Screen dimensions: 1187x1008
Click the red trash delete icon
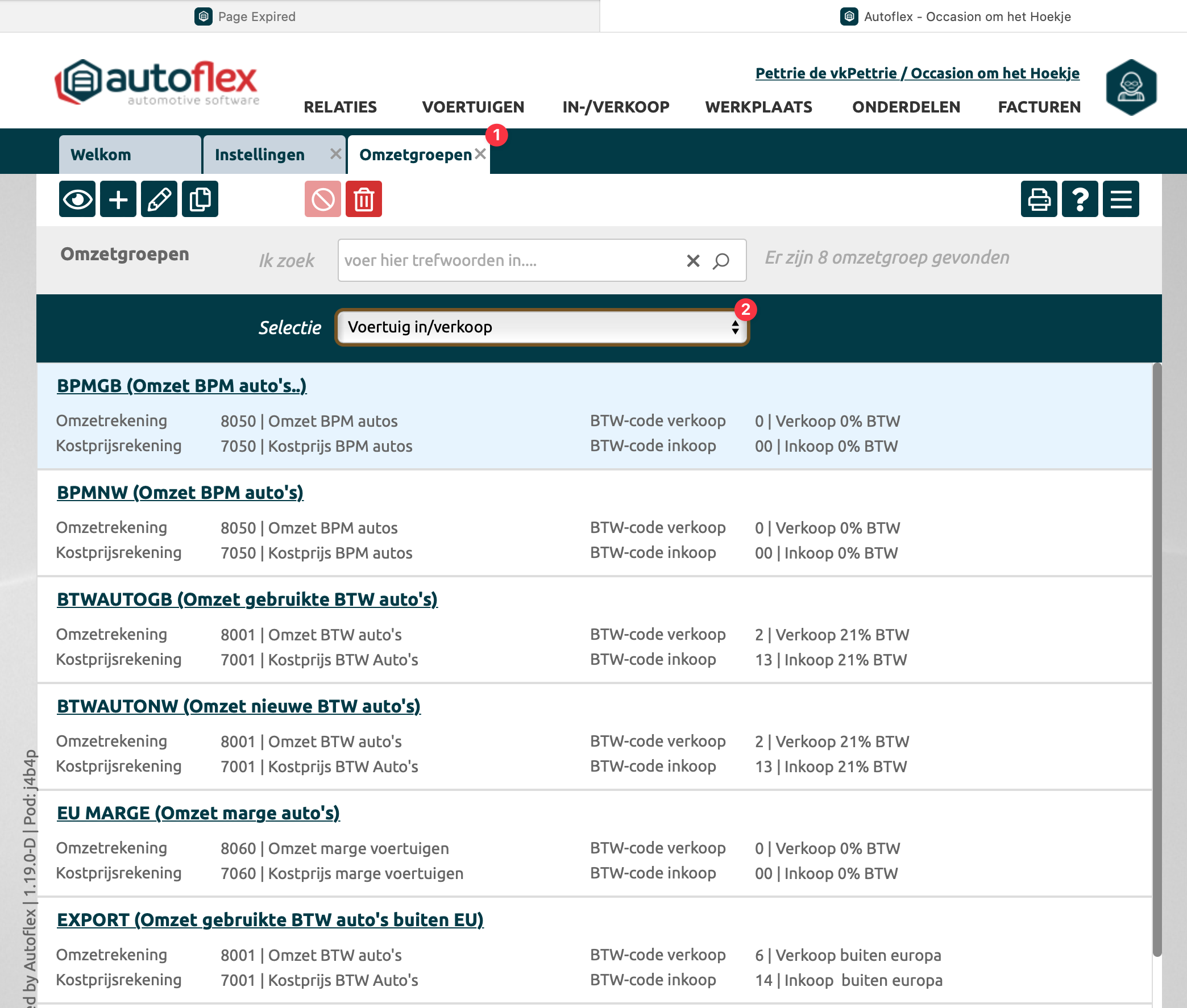[x=364, y=199]
